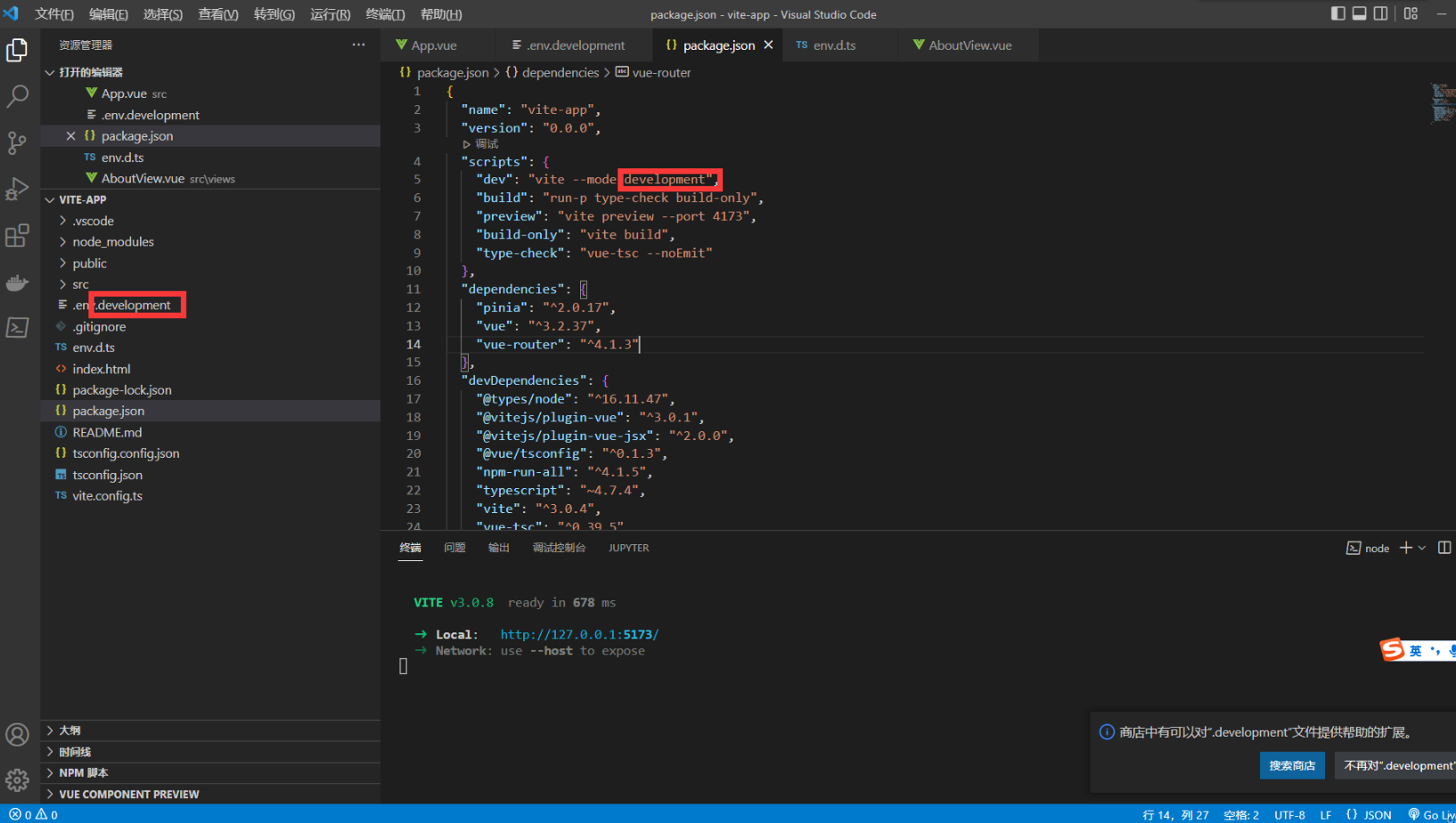Open Run and Debug view
This screenshot has width=1456, height=823.
[17, 189]
